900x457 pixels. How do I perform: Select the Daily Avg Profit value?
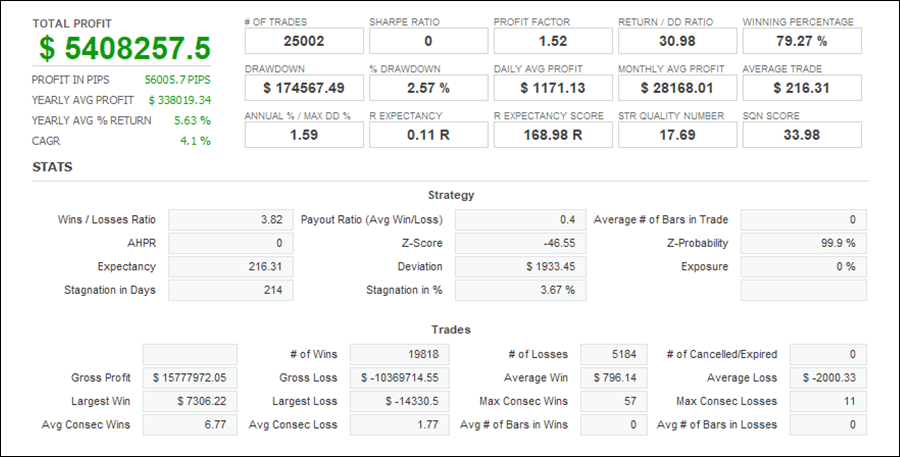553,88
